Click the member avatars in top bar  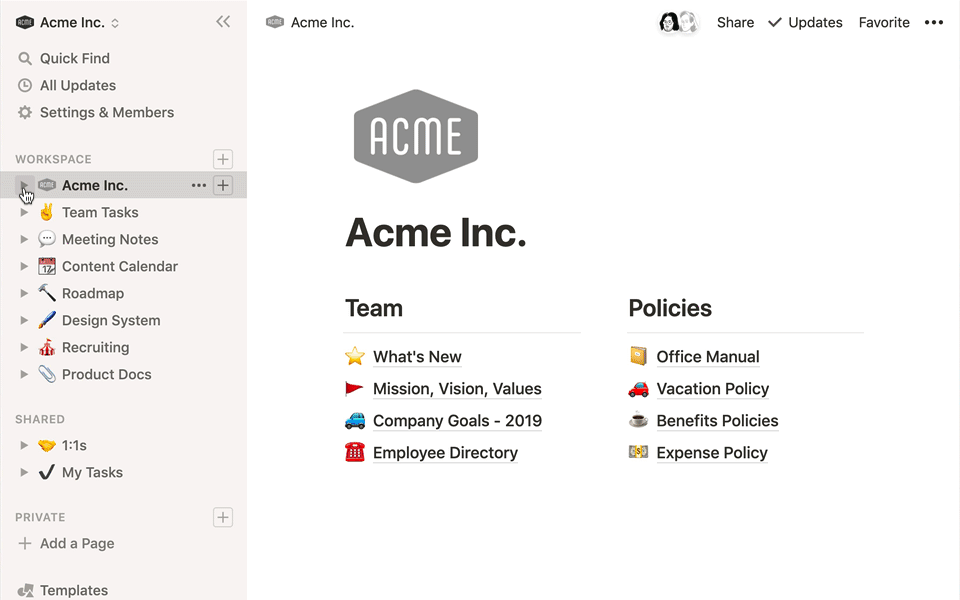[677, 22]
